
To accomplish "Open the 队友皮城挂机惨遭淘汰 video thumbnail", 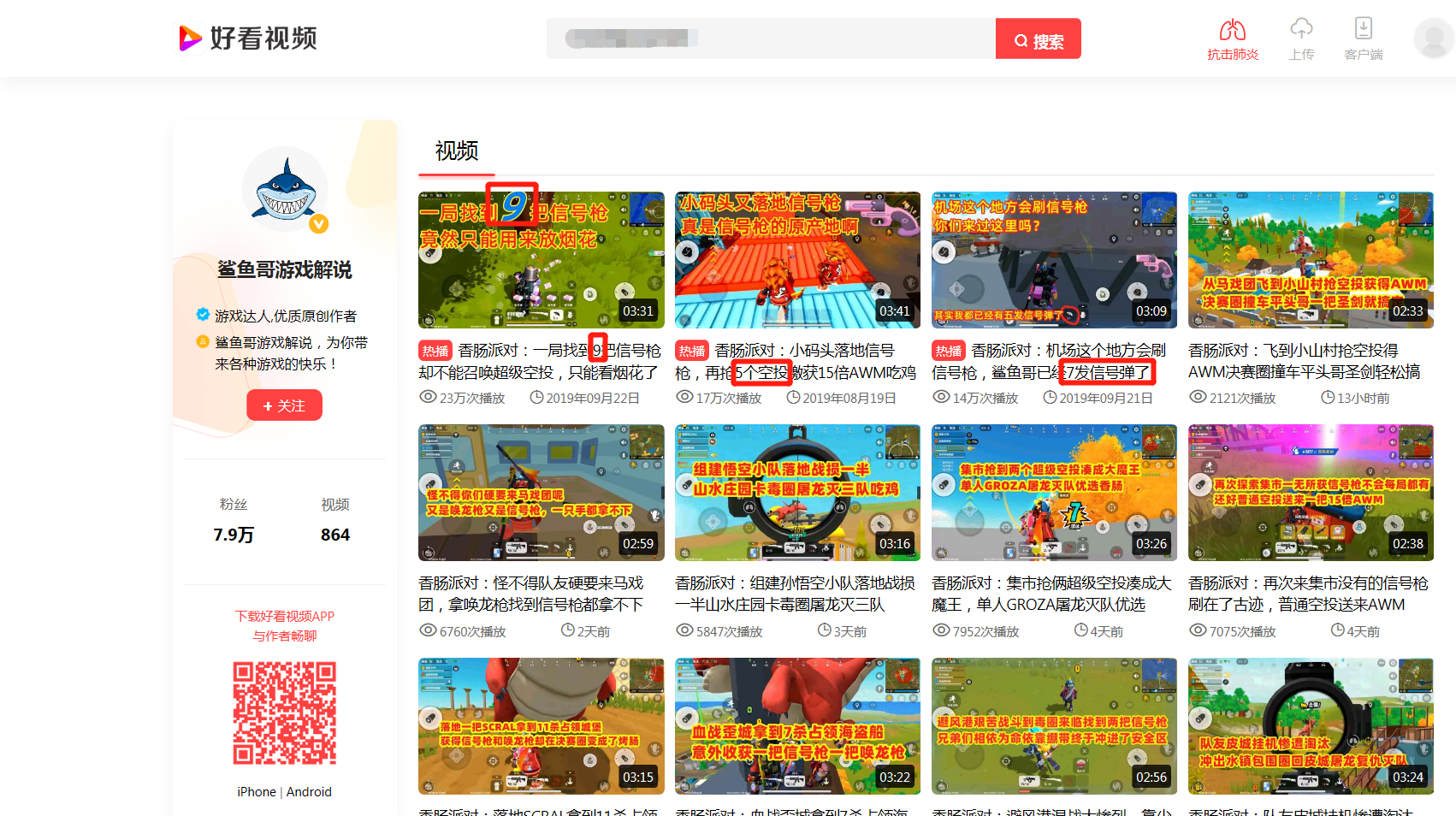I will pyautogui.click(x=1311, y=726).
